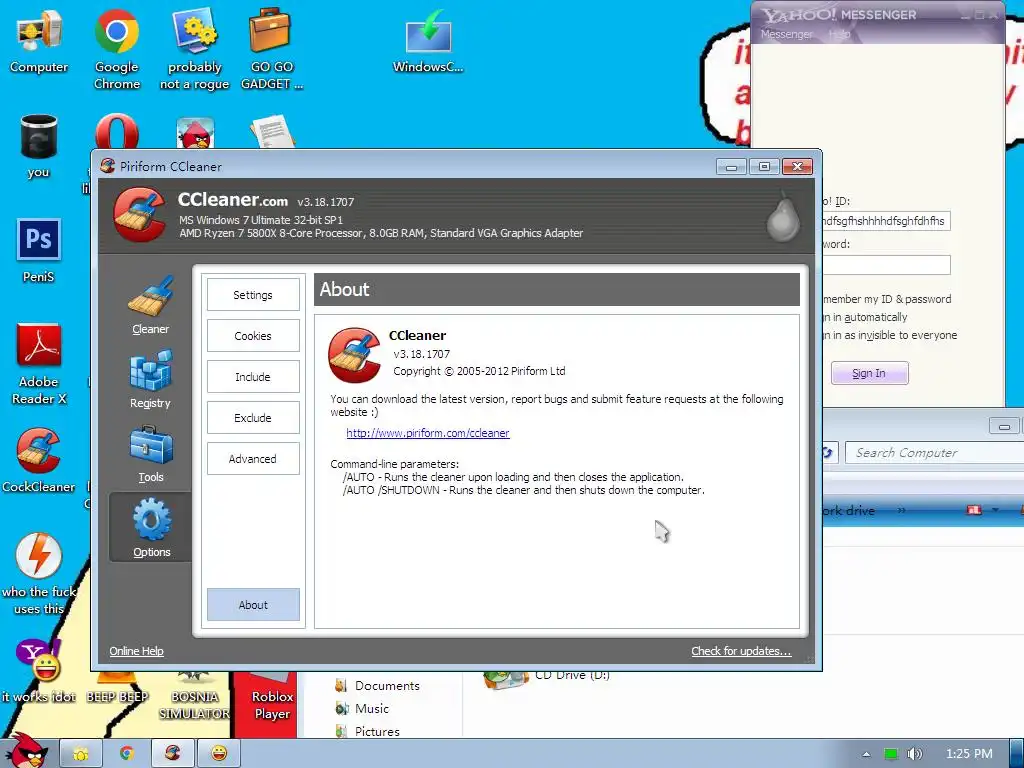Image resolution: width=1024 pixels, height=768 pixels.
Task: Open Adobe Reader X desktop shortcut
Action: point(39,364)
